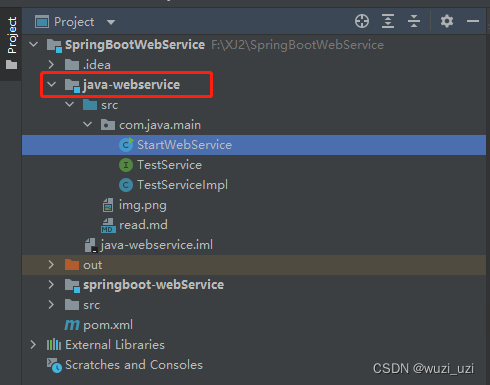Open the Project panel gear settings

(x=447, y=21)
